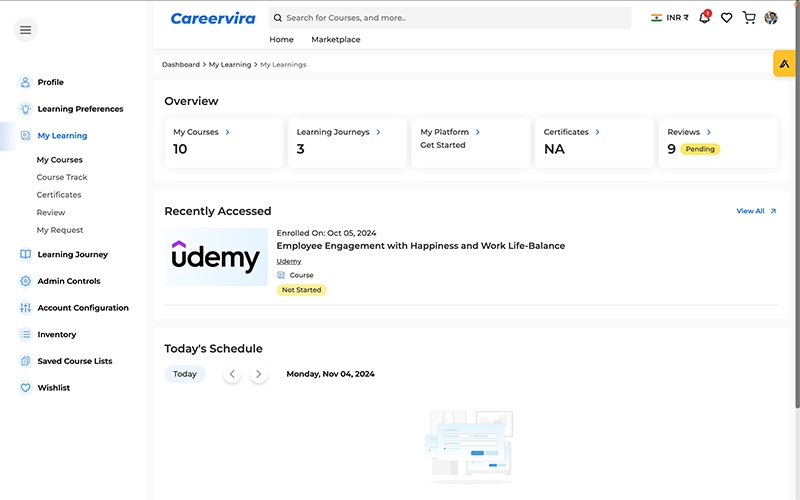Open the wishlist heart icon in header
Screen dimensions: 800x500
(x=727, y=18)
